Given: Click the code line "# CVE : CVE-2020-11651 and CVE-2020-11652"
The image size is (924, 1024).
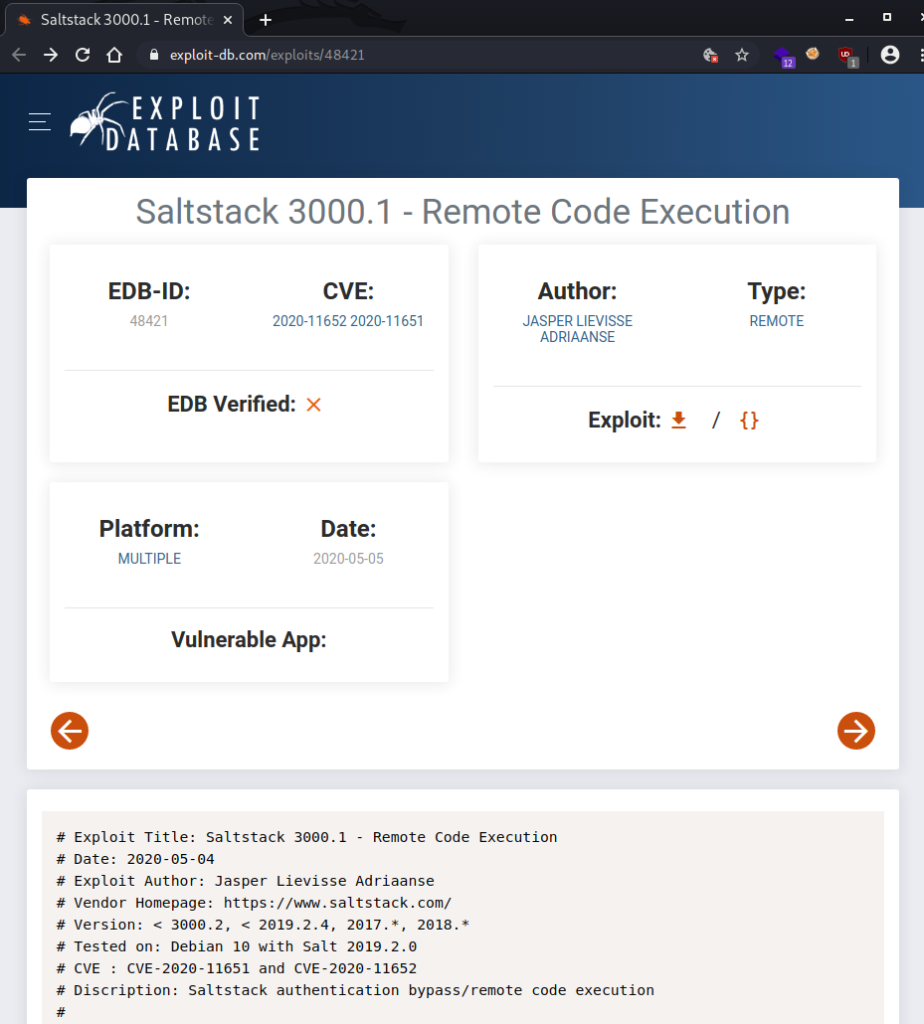Looking at the screenshot, I should click(236, 968).
